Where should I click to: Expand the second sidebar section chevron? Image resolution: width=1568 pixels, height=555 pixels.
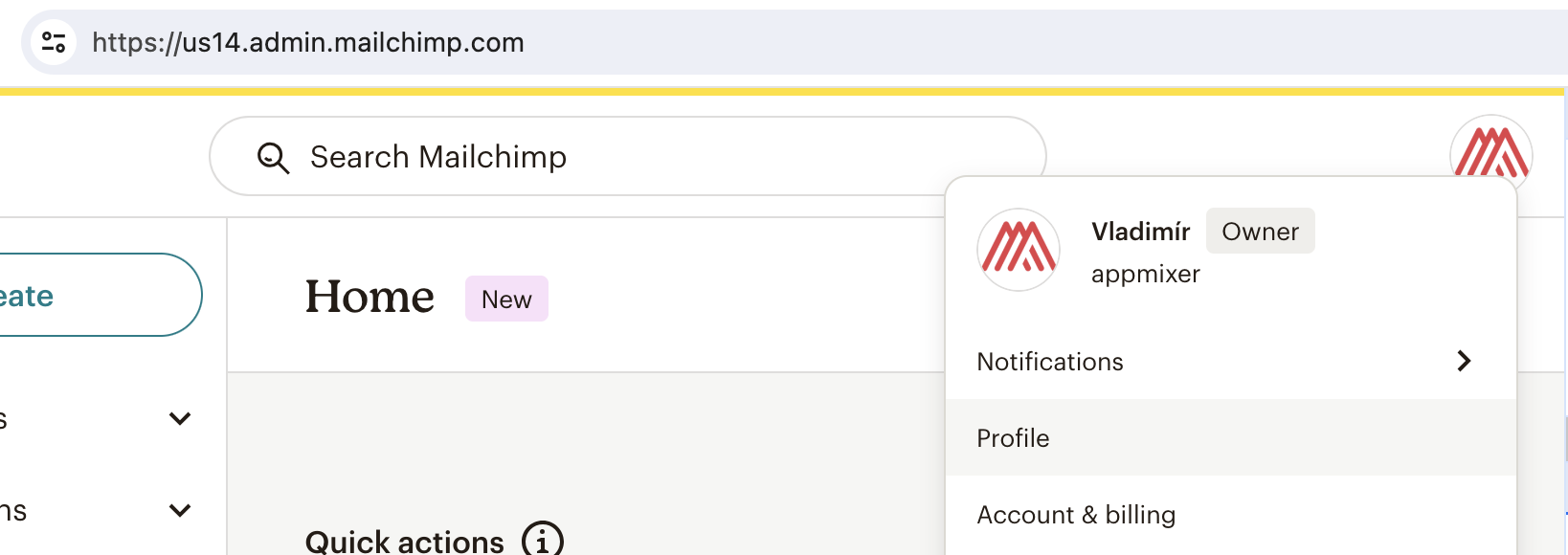click(x=180, y=510)
